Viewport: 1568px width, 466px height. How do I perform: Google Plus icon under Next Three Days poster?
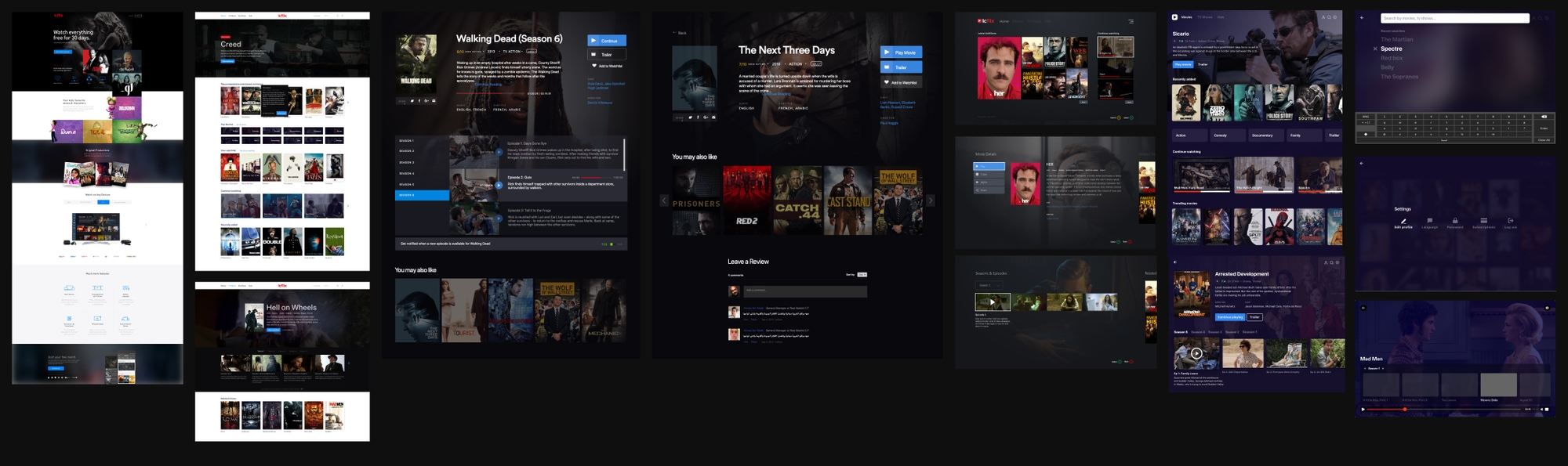pos(706,117)
